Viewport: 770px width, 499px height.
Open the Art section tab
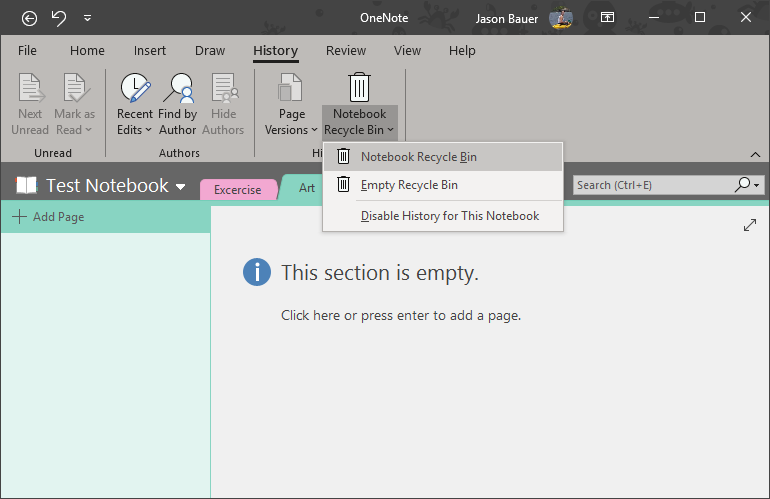point(307,188)
